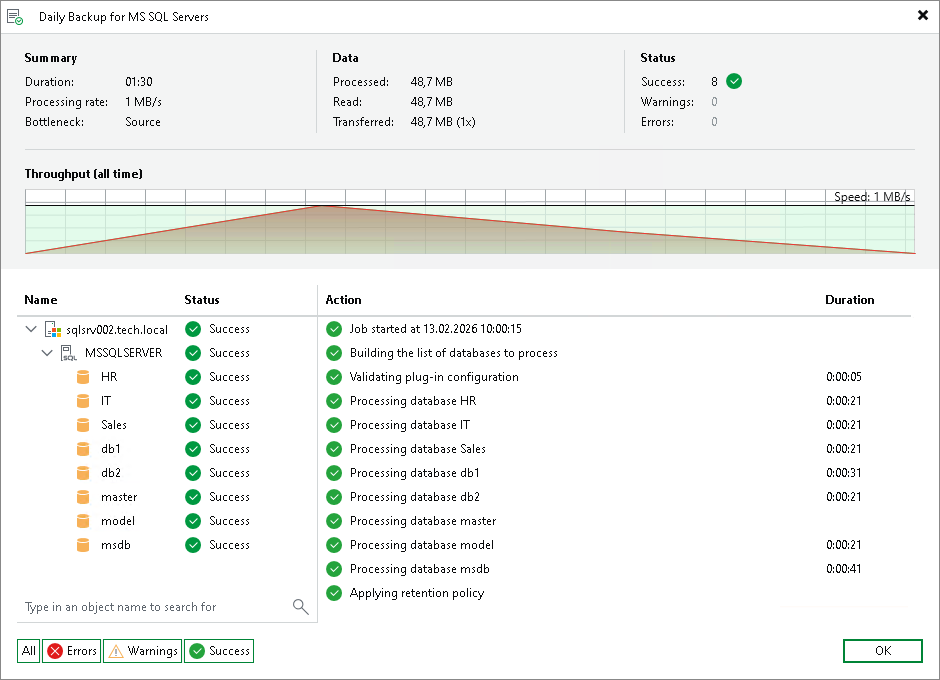This screenshot has height=680, width=940.
Task: Click success icon for Applying retention policy
Action: pyautogui.click(x=334, y=593)
